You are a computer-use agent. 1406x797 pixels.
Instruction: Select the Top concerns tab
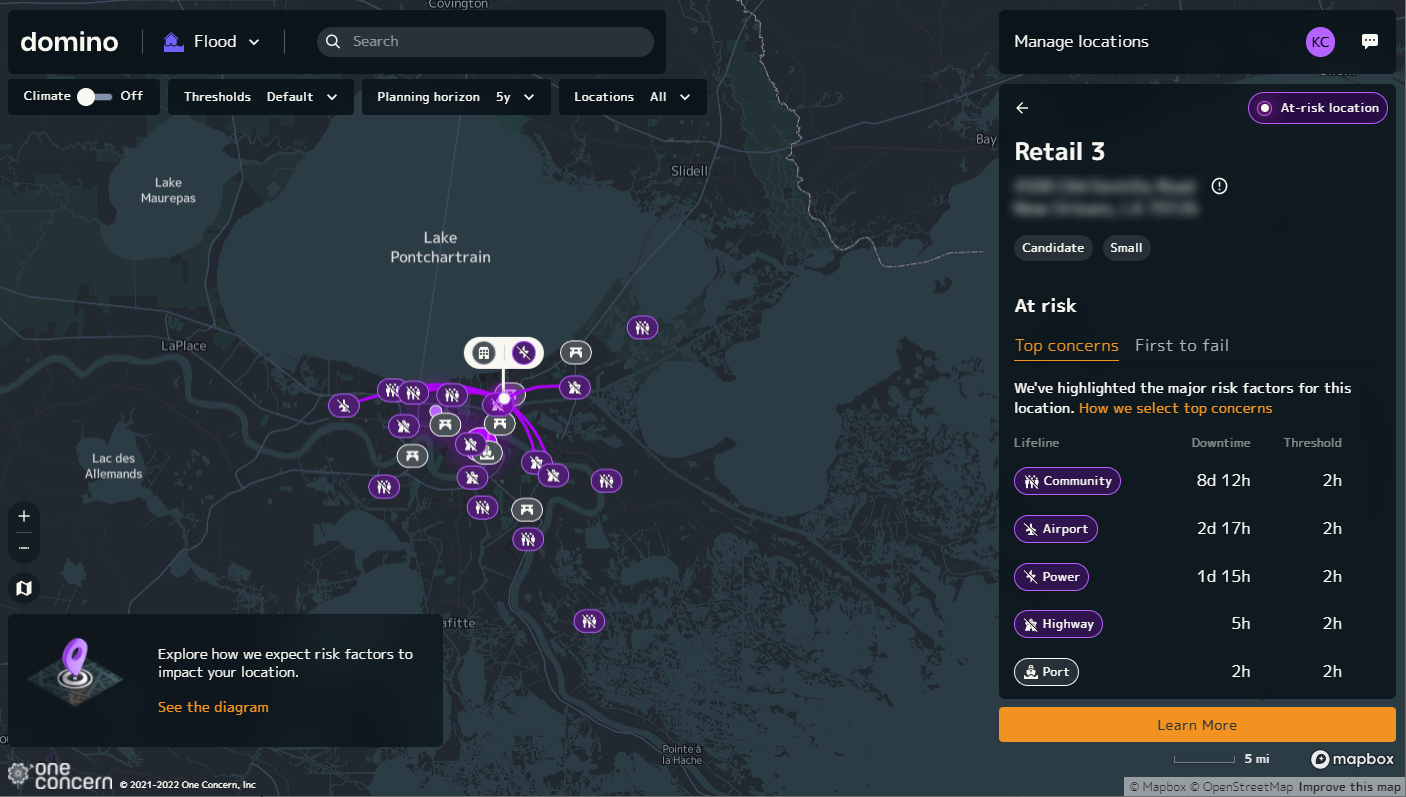pyautogui.click(x=1066, y=346)
